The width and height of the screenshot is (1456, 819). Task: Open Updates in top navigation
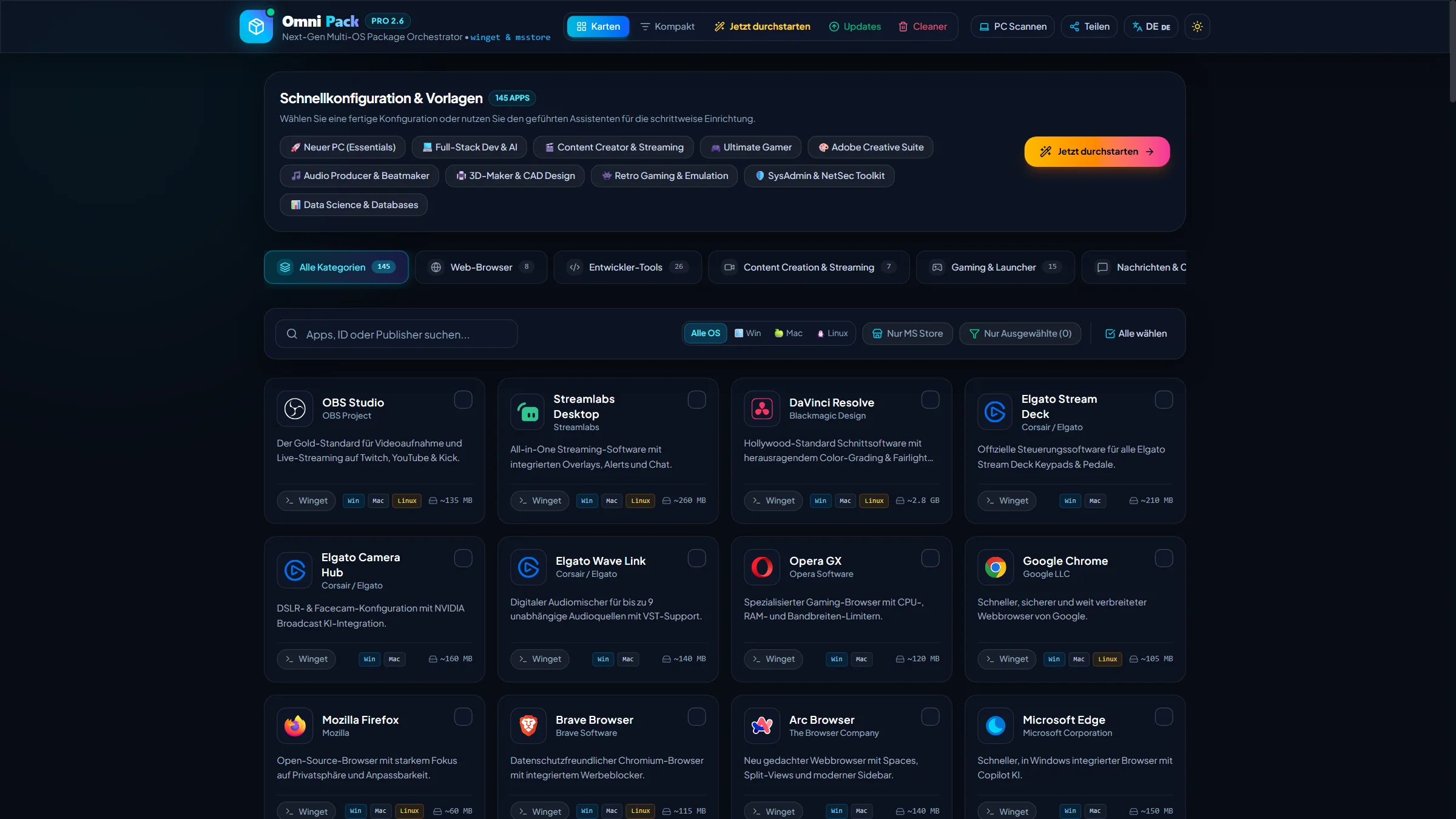pyautogui.click(x=855, y=27)
